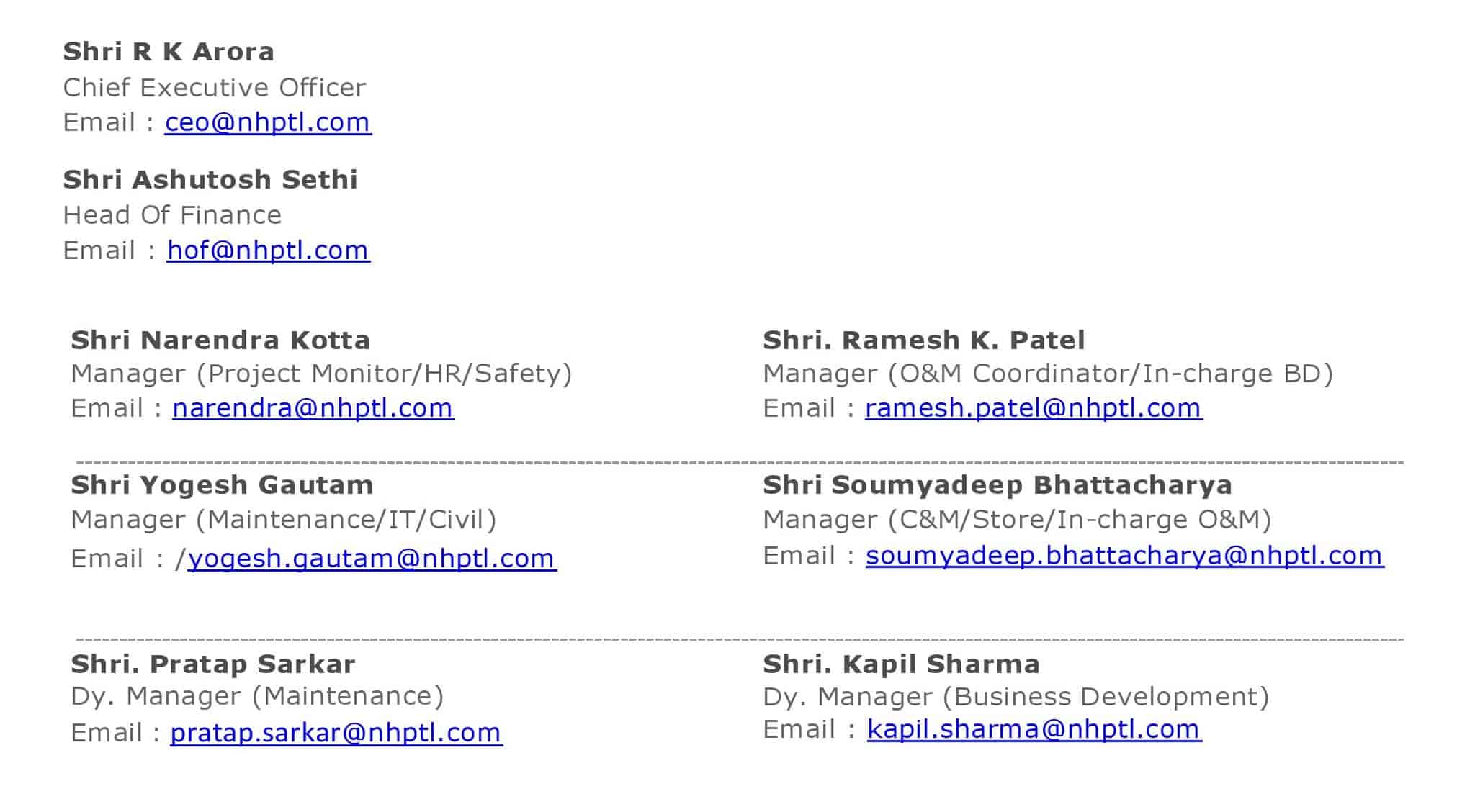Click Manager (Maintenance/IT/Civil) designation text
Screen dimensions: 1457x812
click(284, 520)
